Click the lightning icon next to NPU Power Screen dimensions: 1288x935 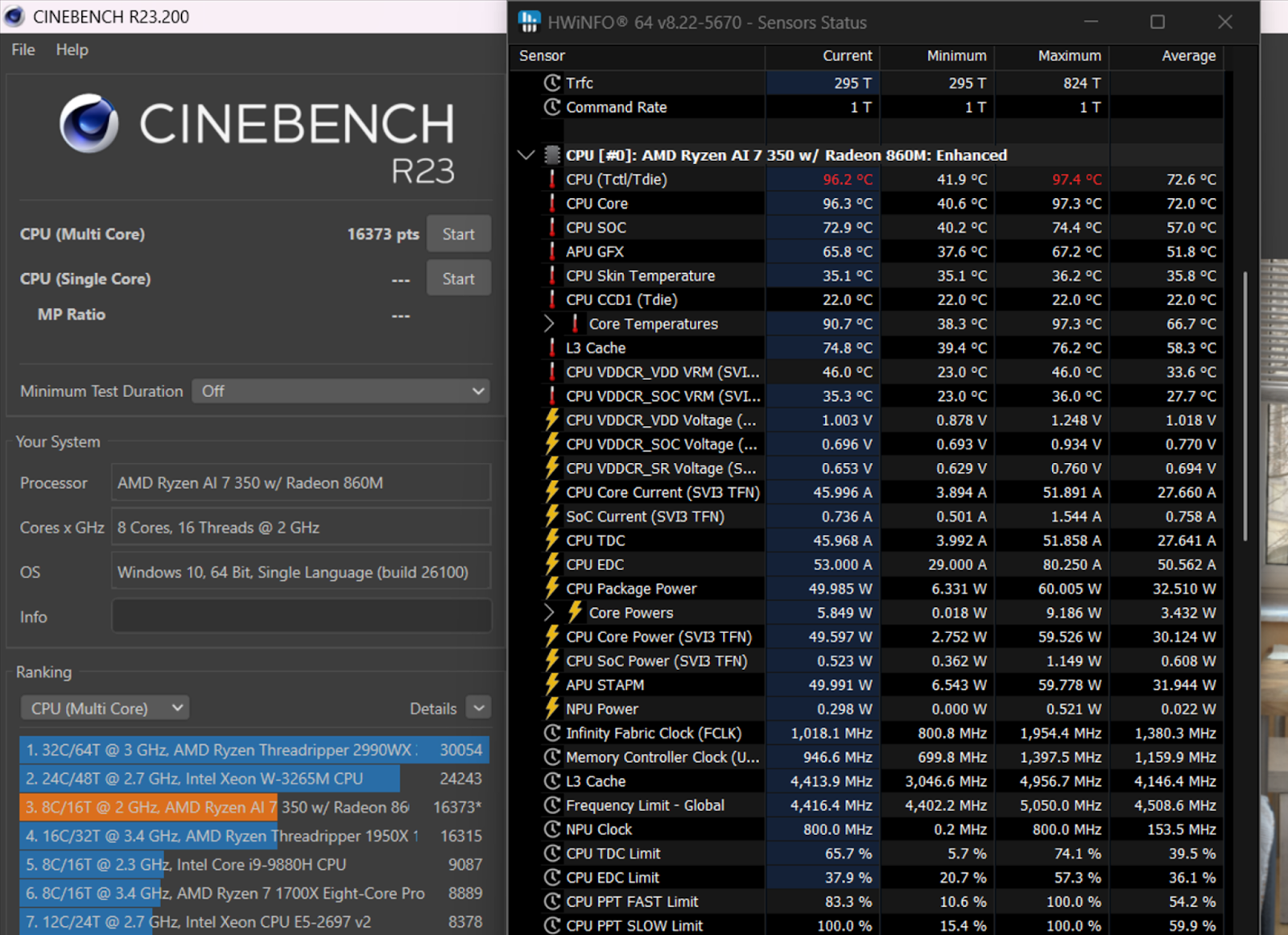tap(552, 709)
